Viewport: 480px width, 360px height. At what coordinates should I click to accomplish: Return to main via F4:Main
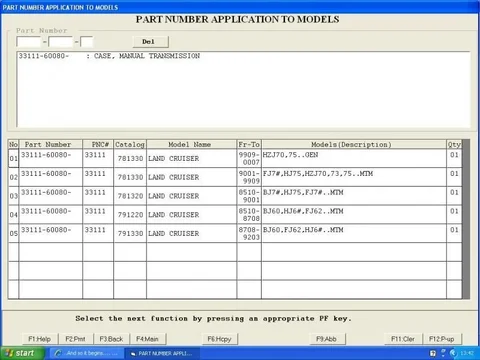pyautogui.click(x=147, y=339)
